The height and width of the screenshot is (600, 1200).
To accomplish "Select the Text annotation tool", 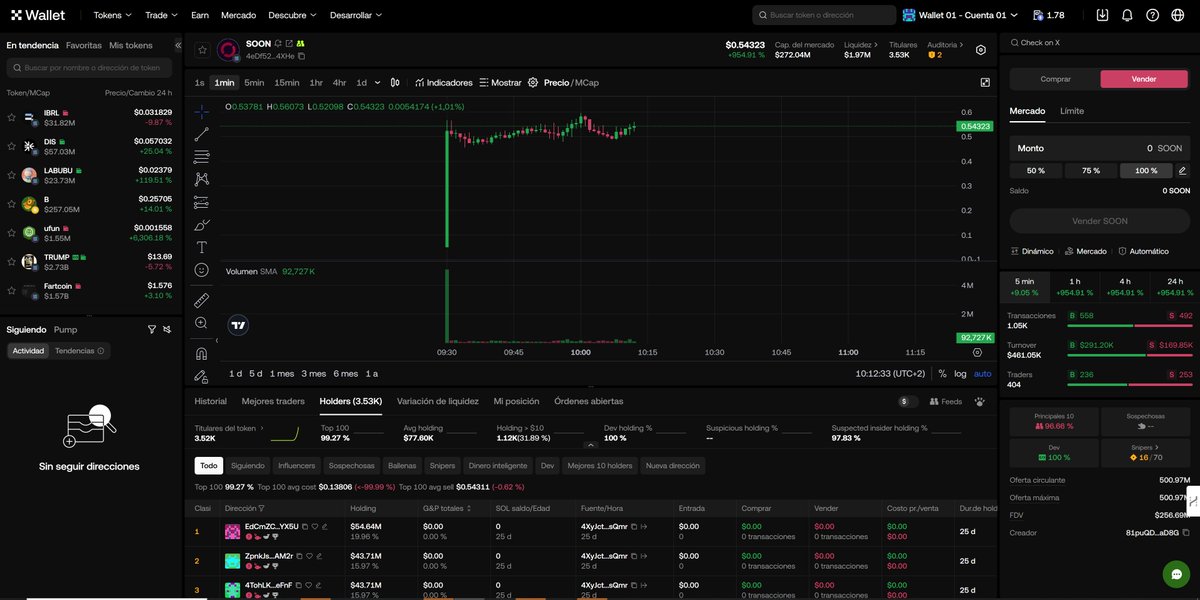I will coord(201,247).
